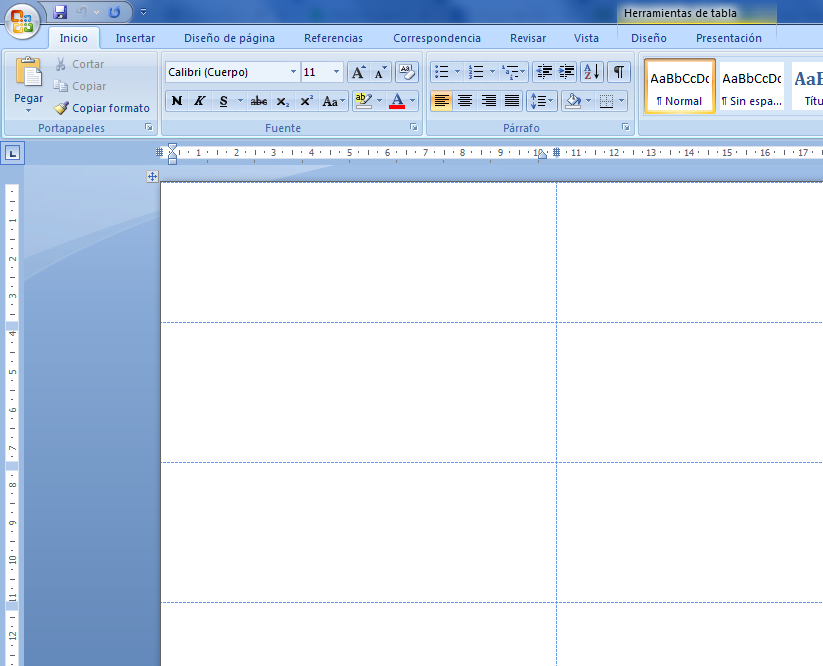Image resolution: width=823 pixels, height=666 pixels.
Task: Sort the selection alphabetically
Action: point(592,72)
